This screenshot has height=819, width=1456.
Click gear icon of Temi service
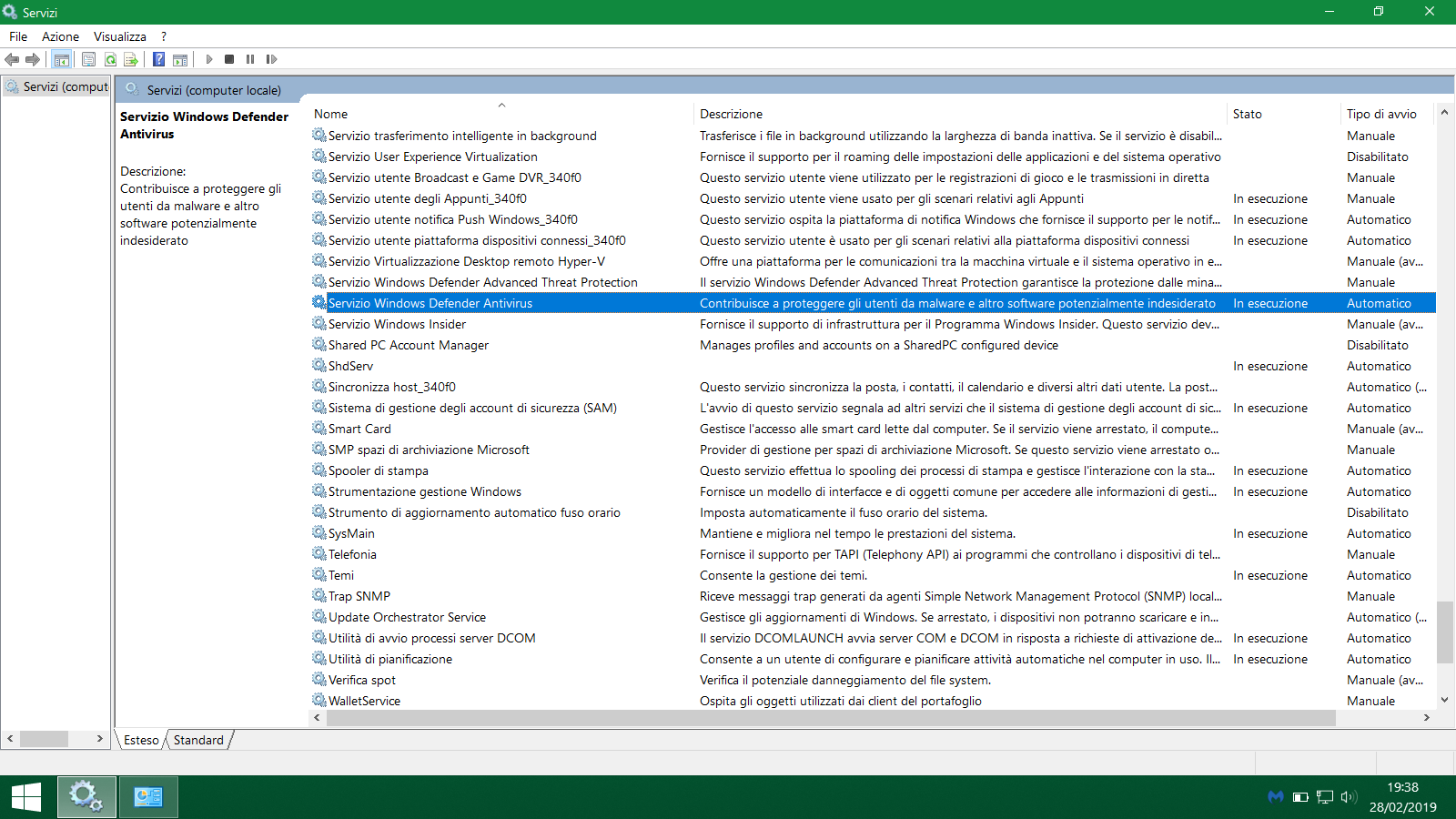[x=319, y=575]
